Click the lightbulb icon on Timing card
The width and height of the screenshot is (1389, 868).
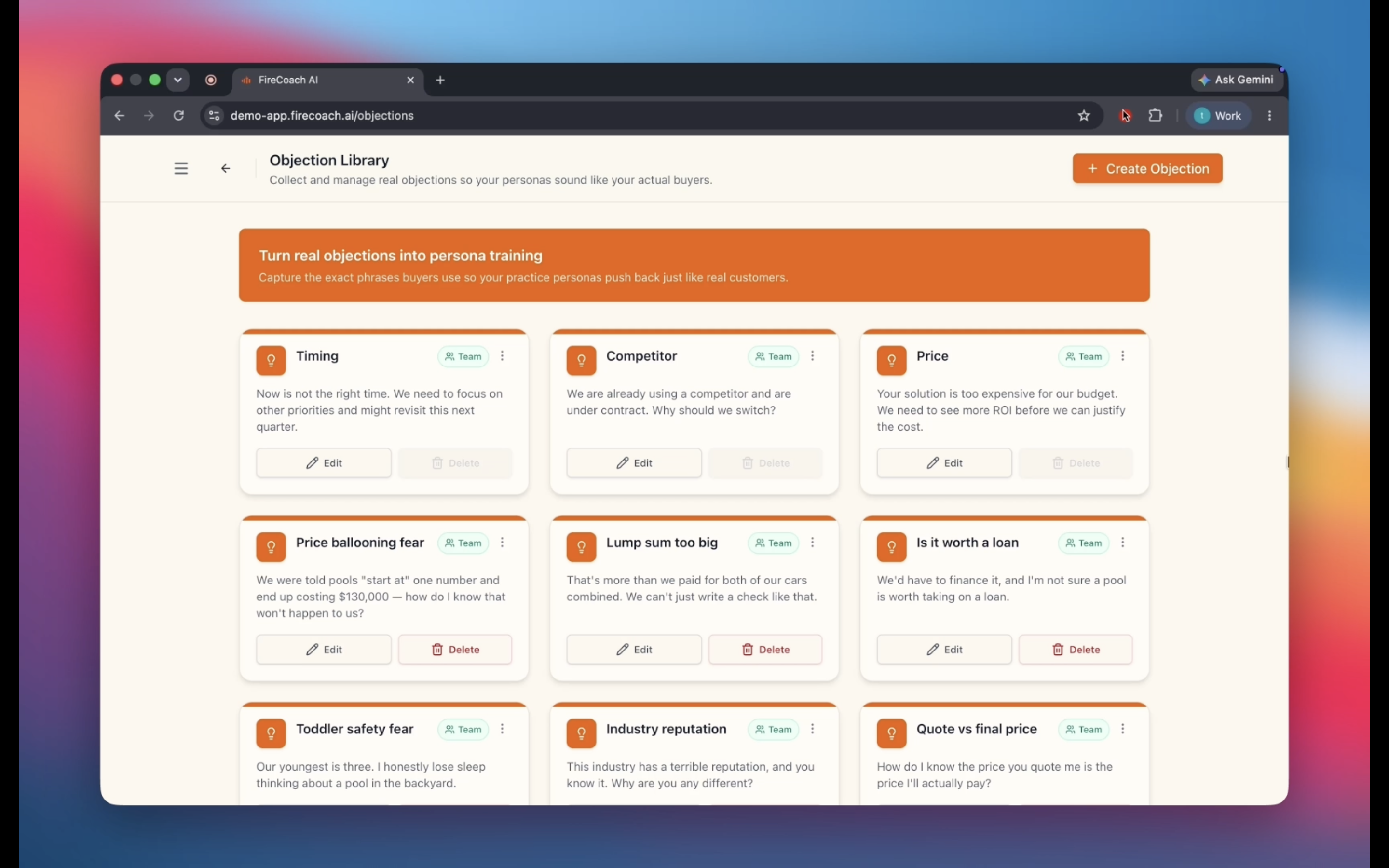point(271,361)
